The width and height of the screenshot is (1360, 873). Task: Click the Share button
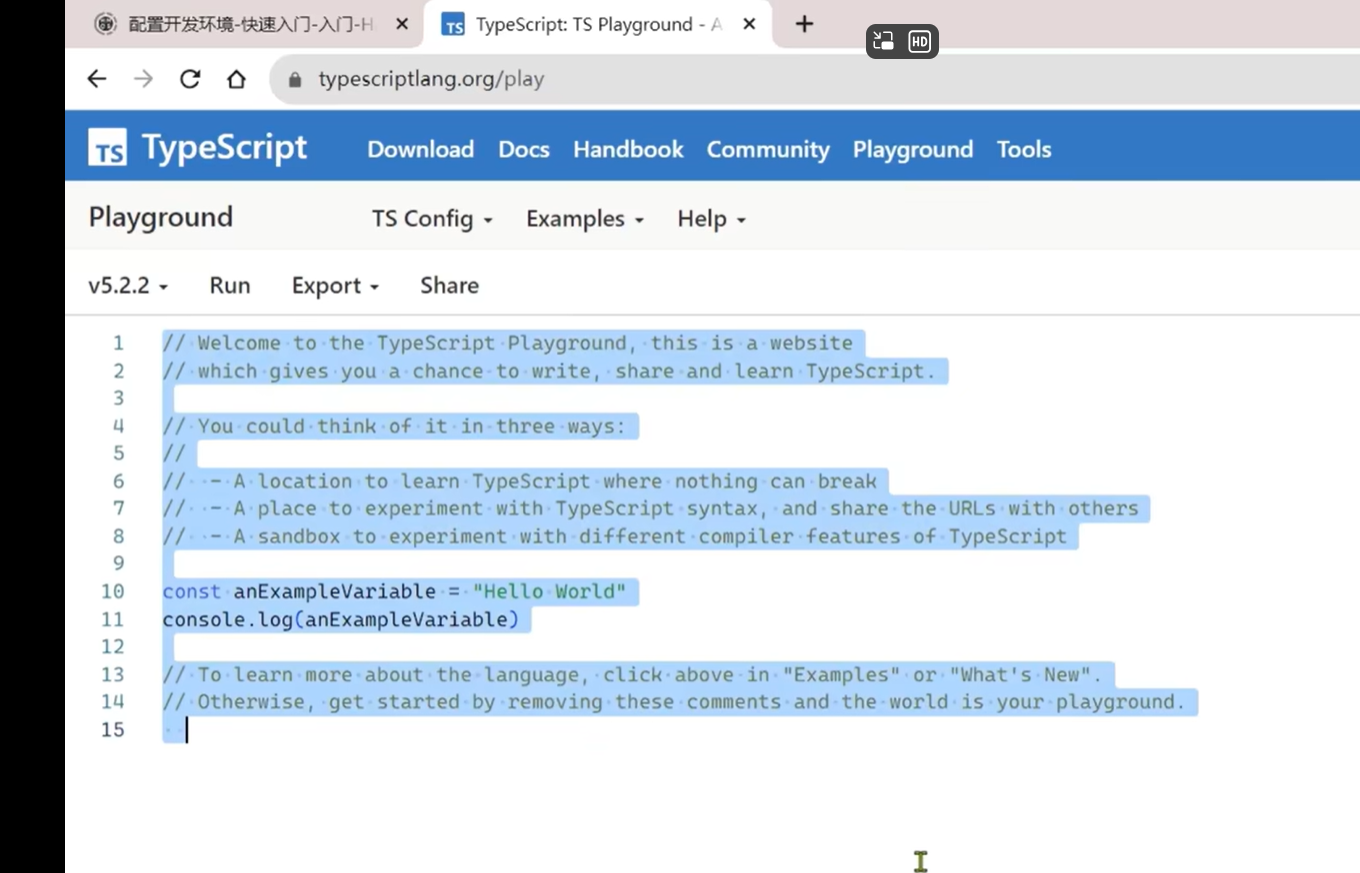pyautogui.click(x=449, y=286)
